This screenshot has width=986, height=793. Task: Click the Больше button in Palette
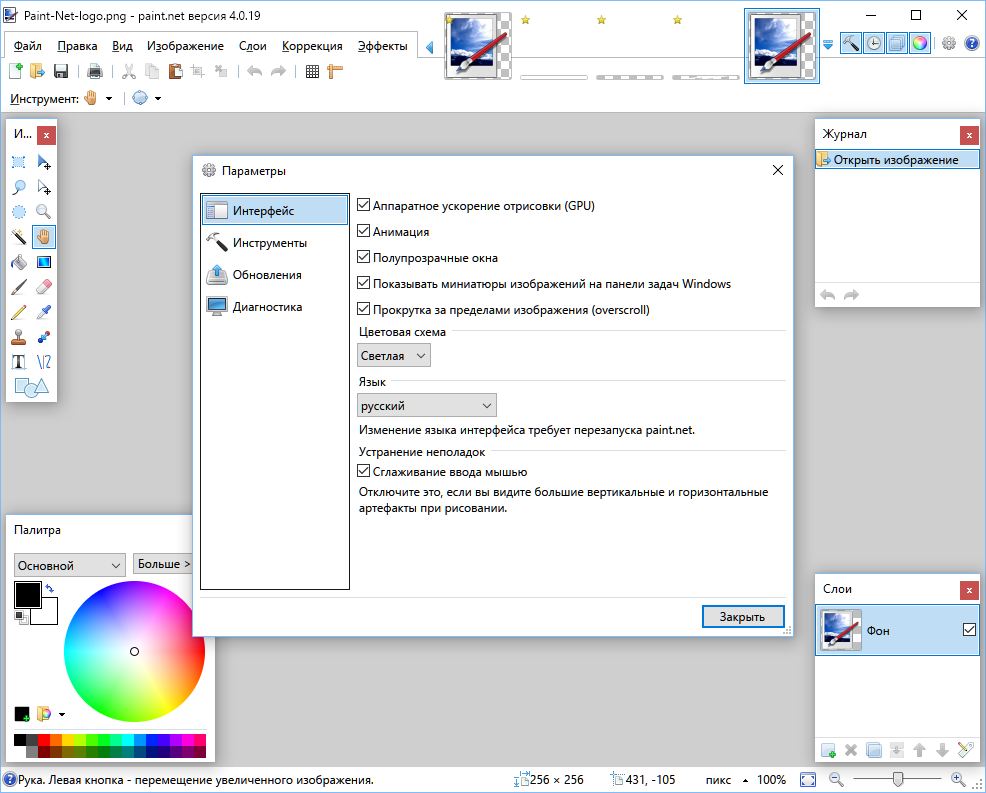[x=163, y=564]
